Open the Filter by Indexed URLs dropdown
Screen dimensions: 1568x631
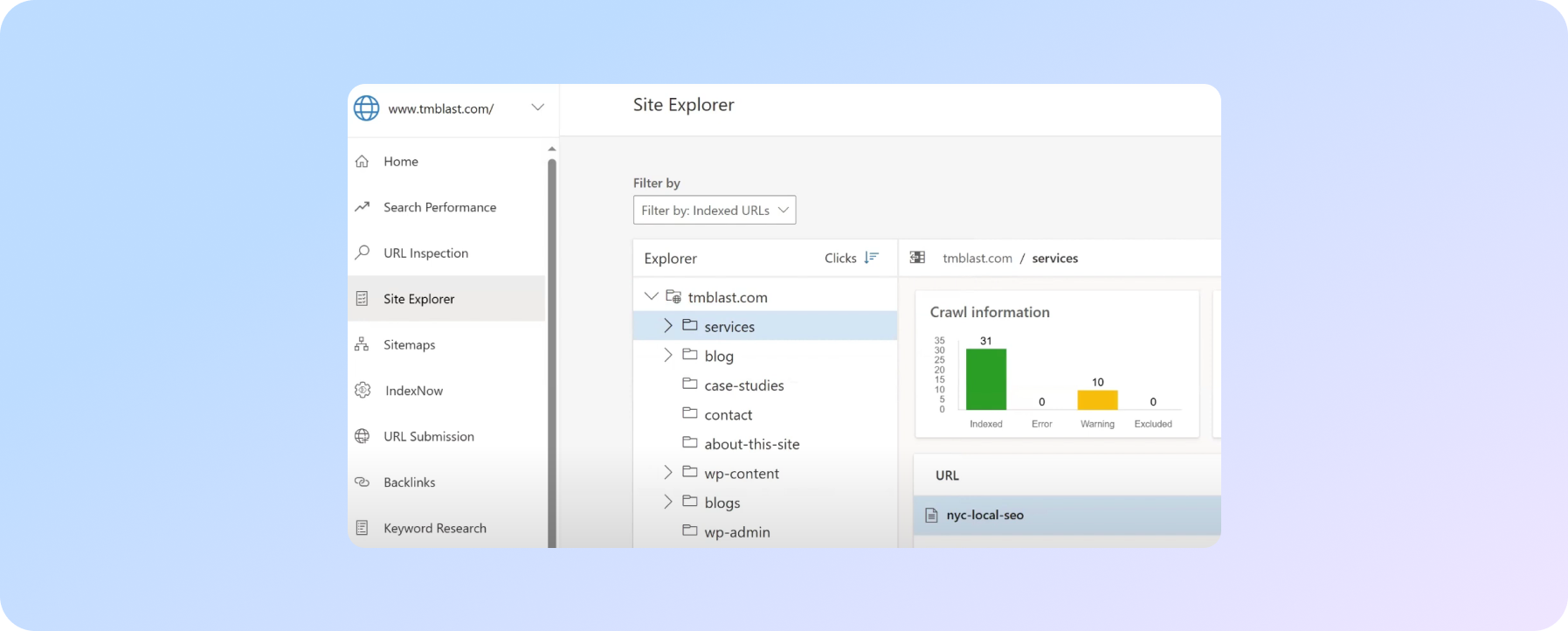point(715,210)
